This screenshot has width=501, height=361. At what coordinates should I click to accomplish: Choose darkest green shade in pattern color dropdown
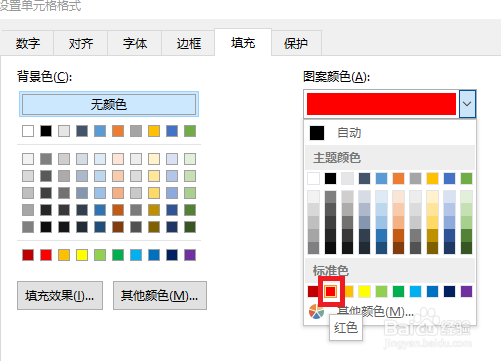[466, 248]
